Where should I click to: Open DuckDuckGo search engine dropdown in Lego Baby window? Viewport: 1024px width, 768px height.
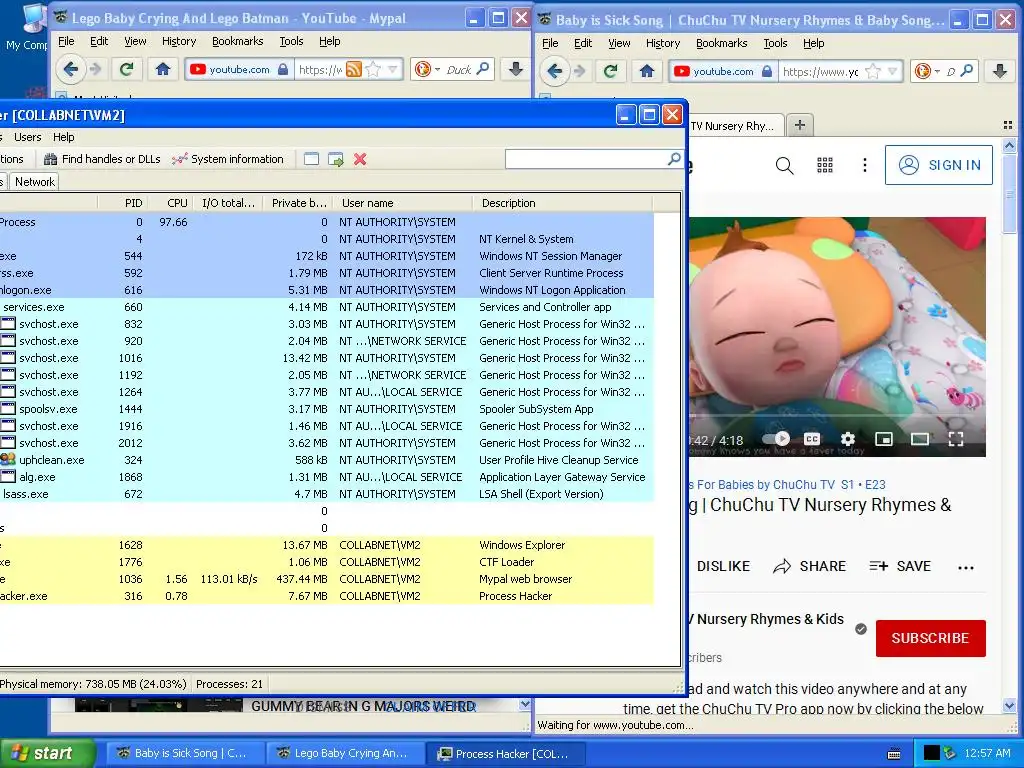426,69
